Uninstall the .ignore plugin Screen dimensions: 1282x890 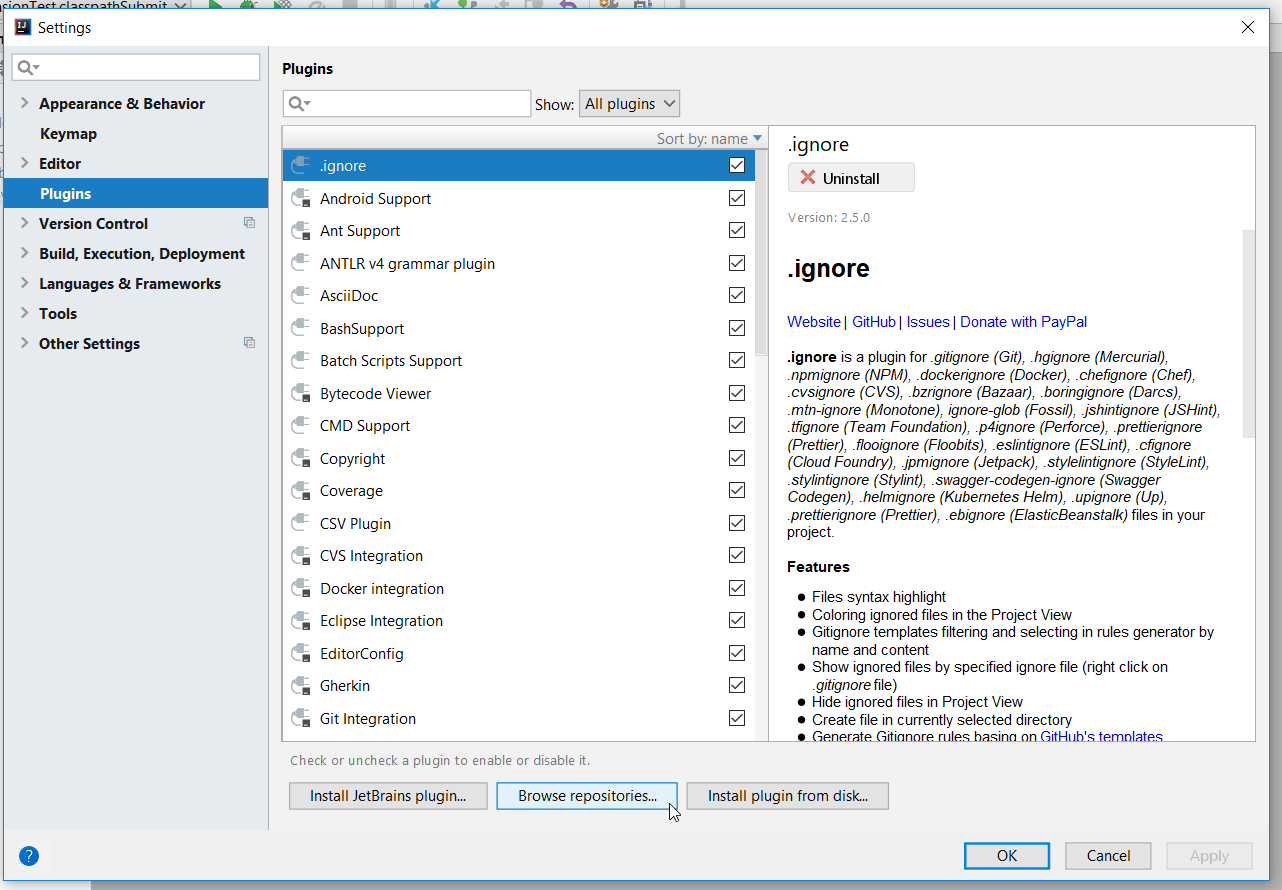(x=851, y=178)
